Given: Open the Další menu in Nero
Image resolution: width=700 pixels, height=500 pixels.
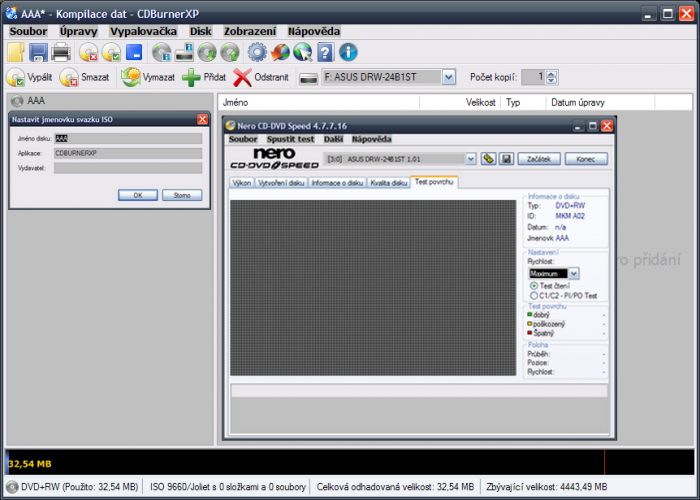Looking at the screenshot, I should click(x=333, y=139).
